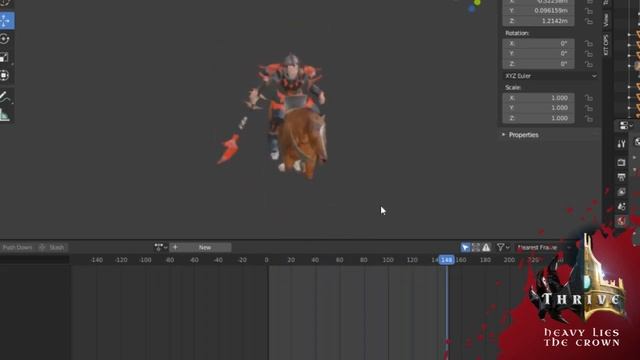Screen dimensions: 640x360
Task: Click the blue Z axis gizmo dot
Action: click(x=471, y=9)
